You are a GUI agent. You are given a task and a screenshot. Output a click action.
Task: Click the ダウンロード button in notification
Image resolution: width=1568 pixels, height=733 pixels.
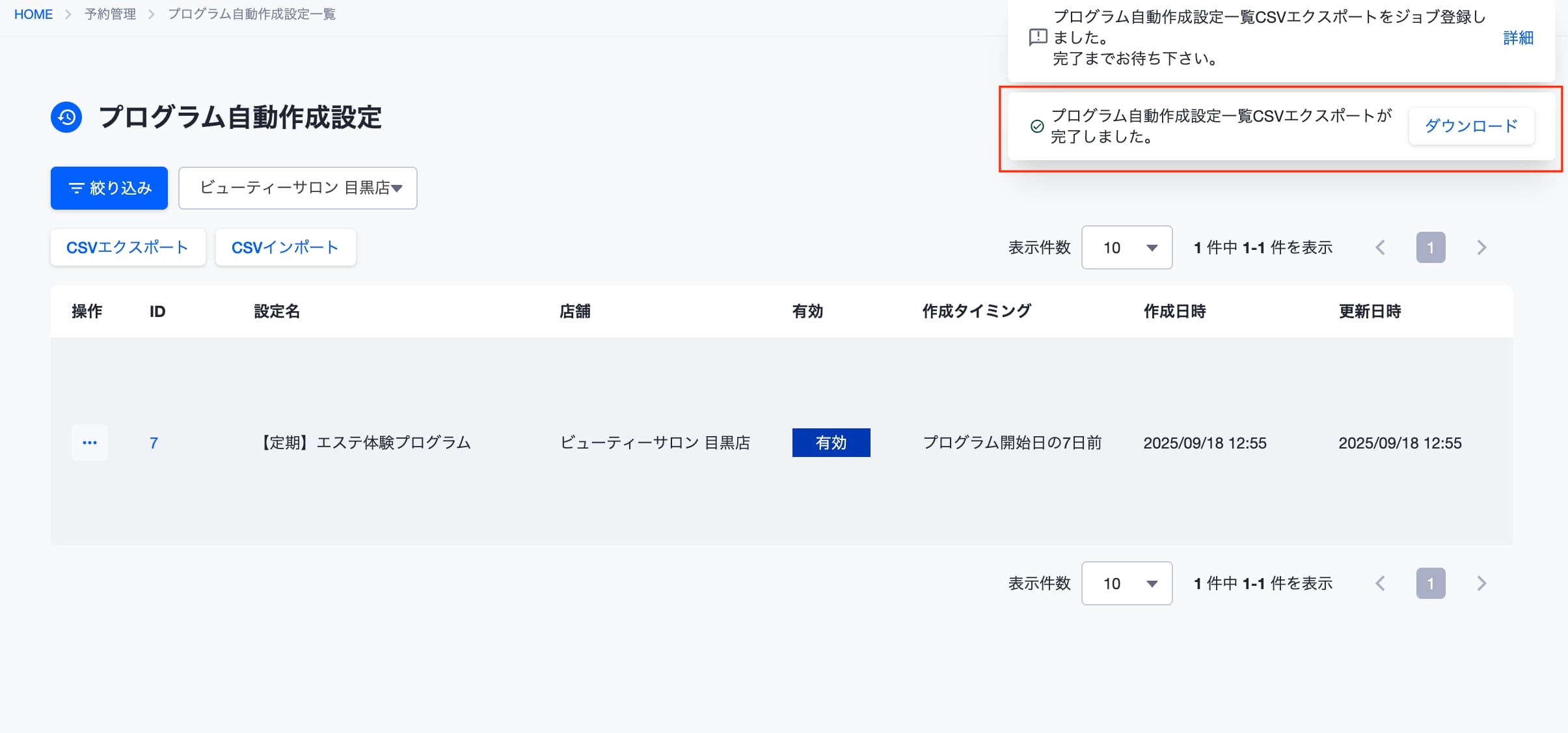(1471, 126)
